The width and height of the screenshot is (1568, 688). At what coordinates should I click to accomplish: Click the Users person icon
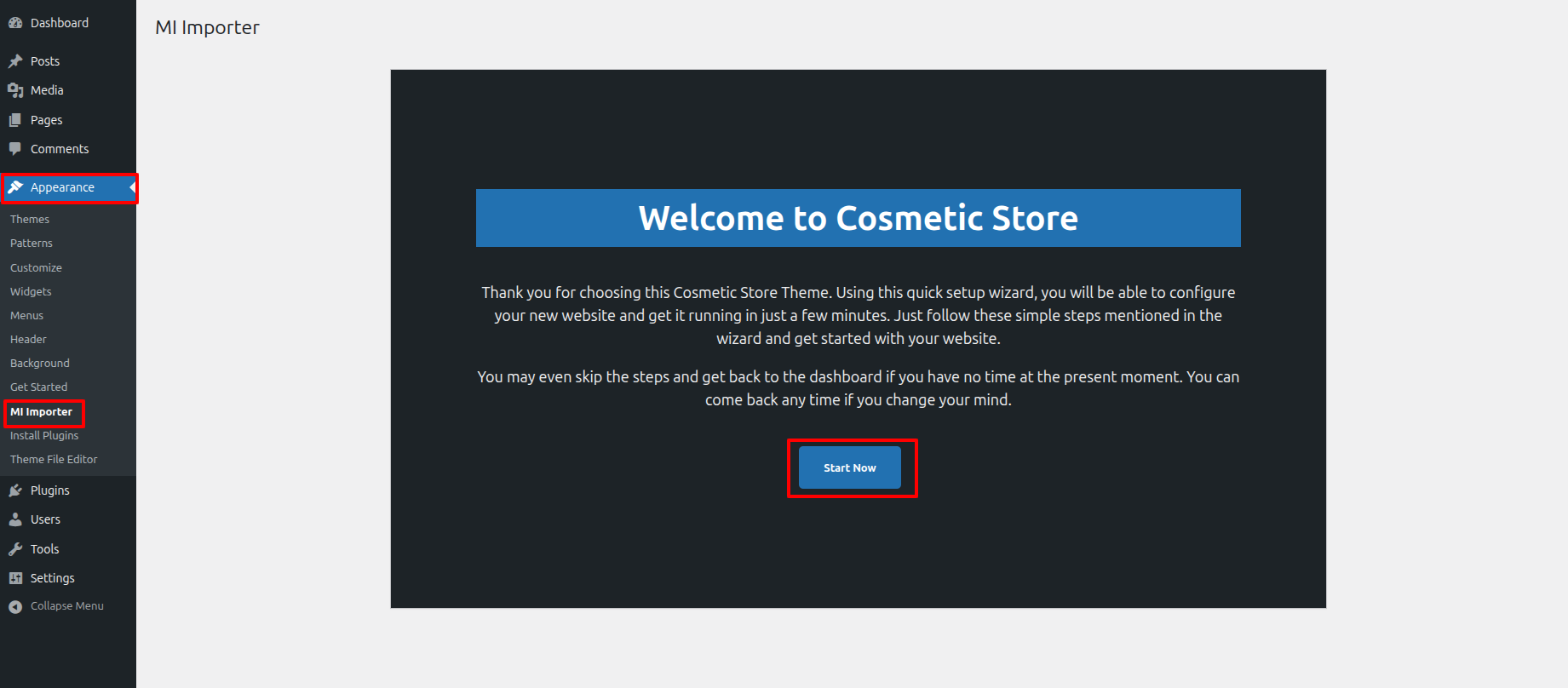click(x=15, y=519)
